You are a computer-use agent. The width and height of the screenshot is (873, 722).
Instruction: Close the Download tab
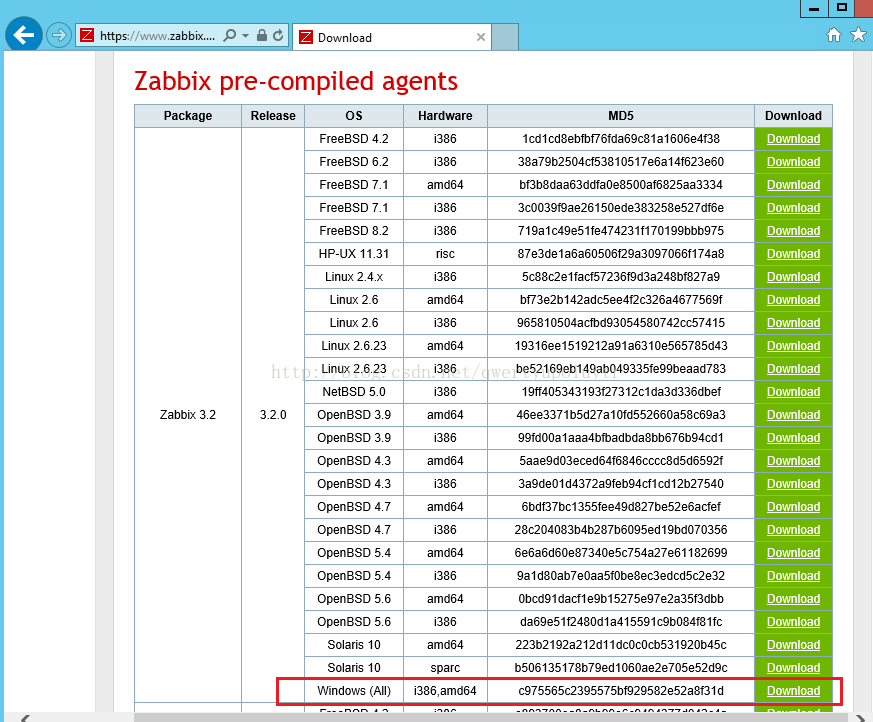(481, 37)
